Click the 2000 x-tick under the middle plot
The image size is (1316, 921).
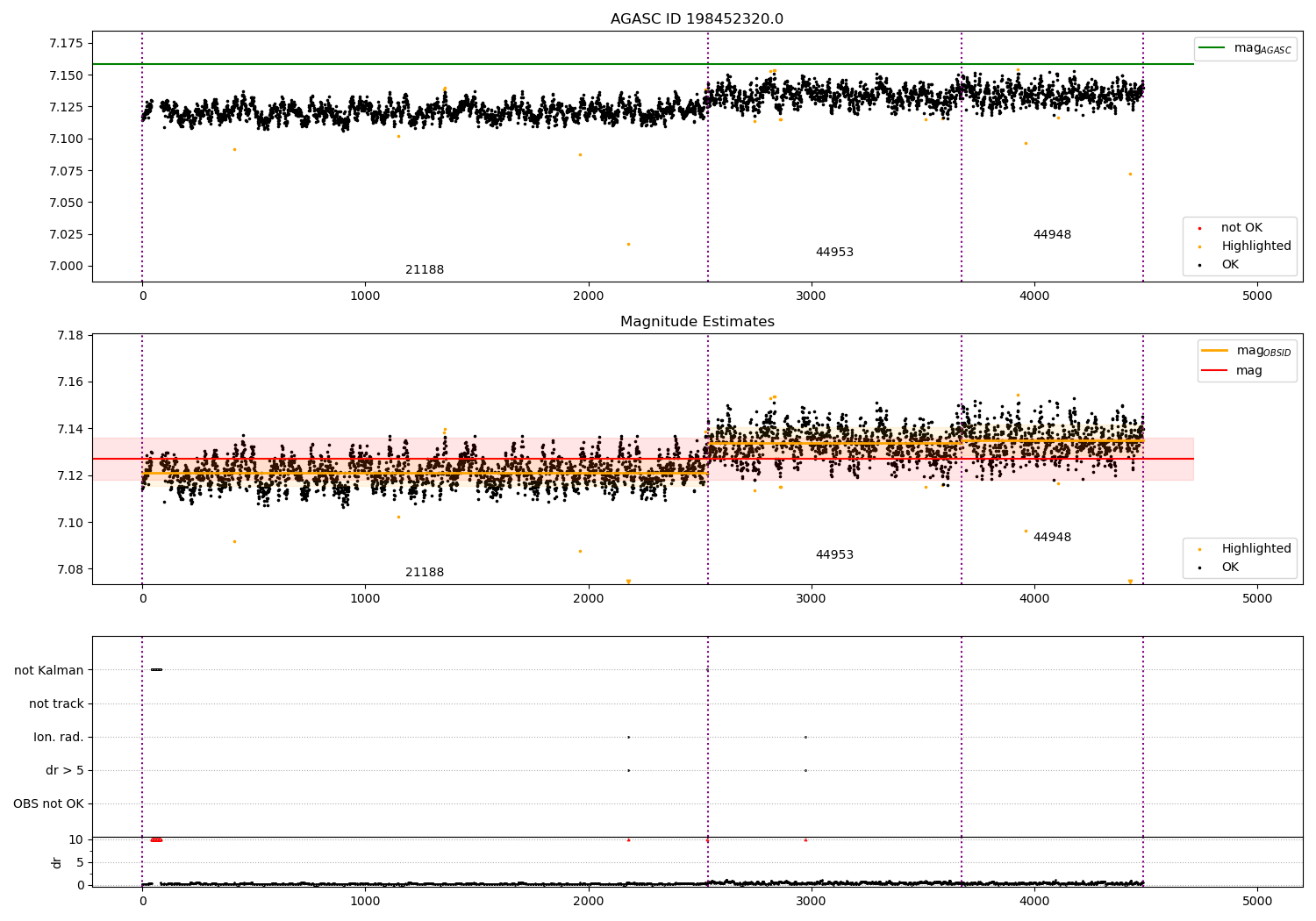point(588,599)
